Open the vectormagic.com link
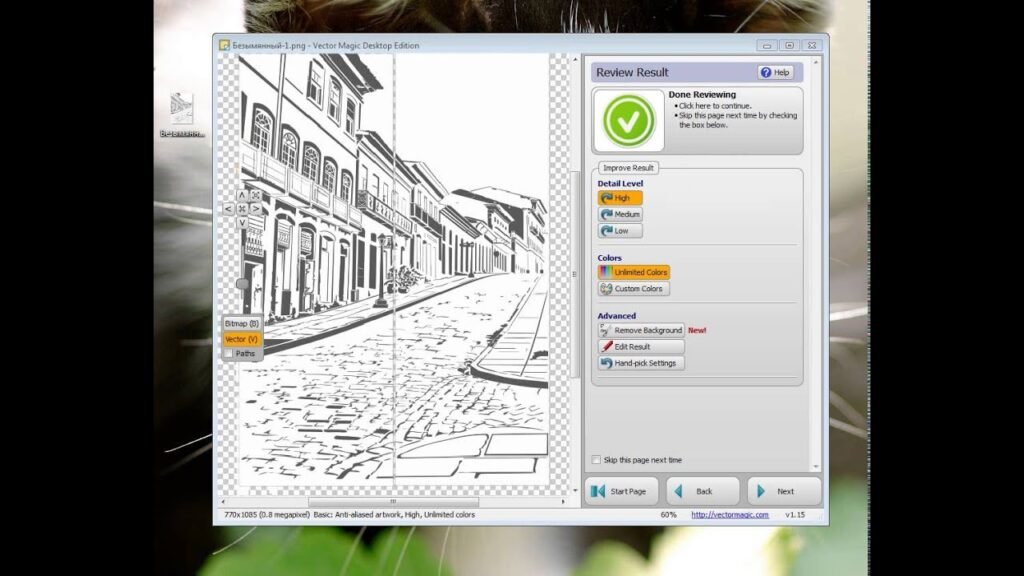Viewport: 1024px width, 576px height. [729, 515]
